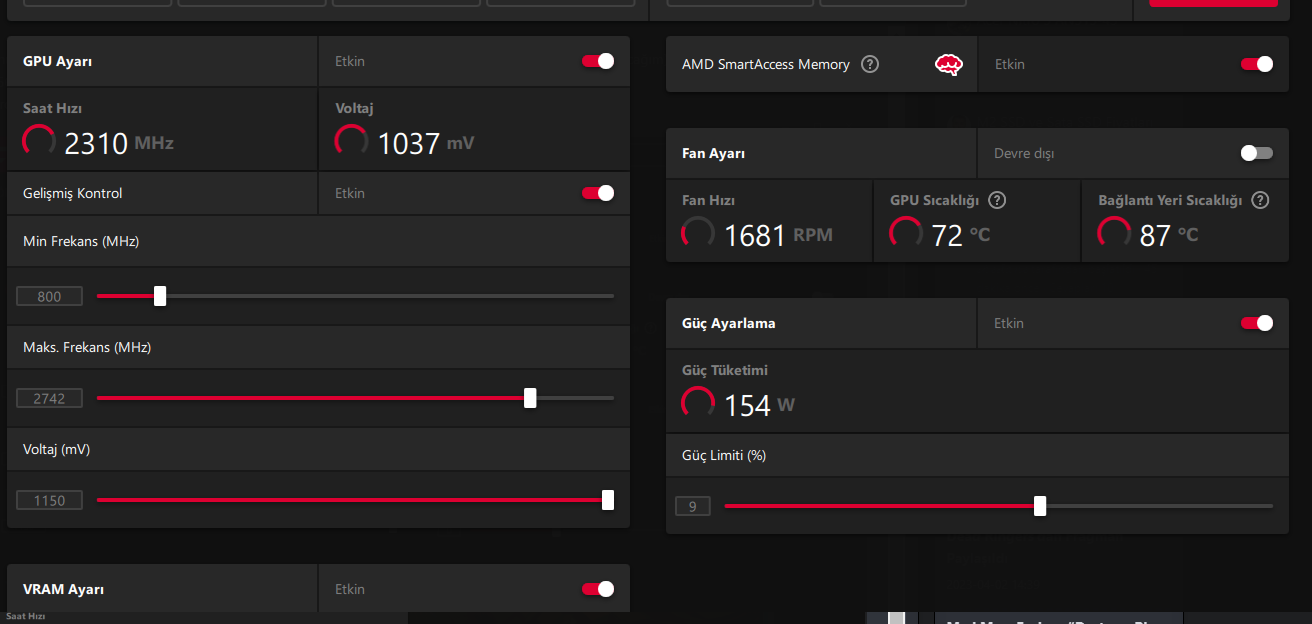The height and width of the screenshot is (624, 1312).
Task: Click the 87 °C junction temperature reading
Action: point(1169,236)
